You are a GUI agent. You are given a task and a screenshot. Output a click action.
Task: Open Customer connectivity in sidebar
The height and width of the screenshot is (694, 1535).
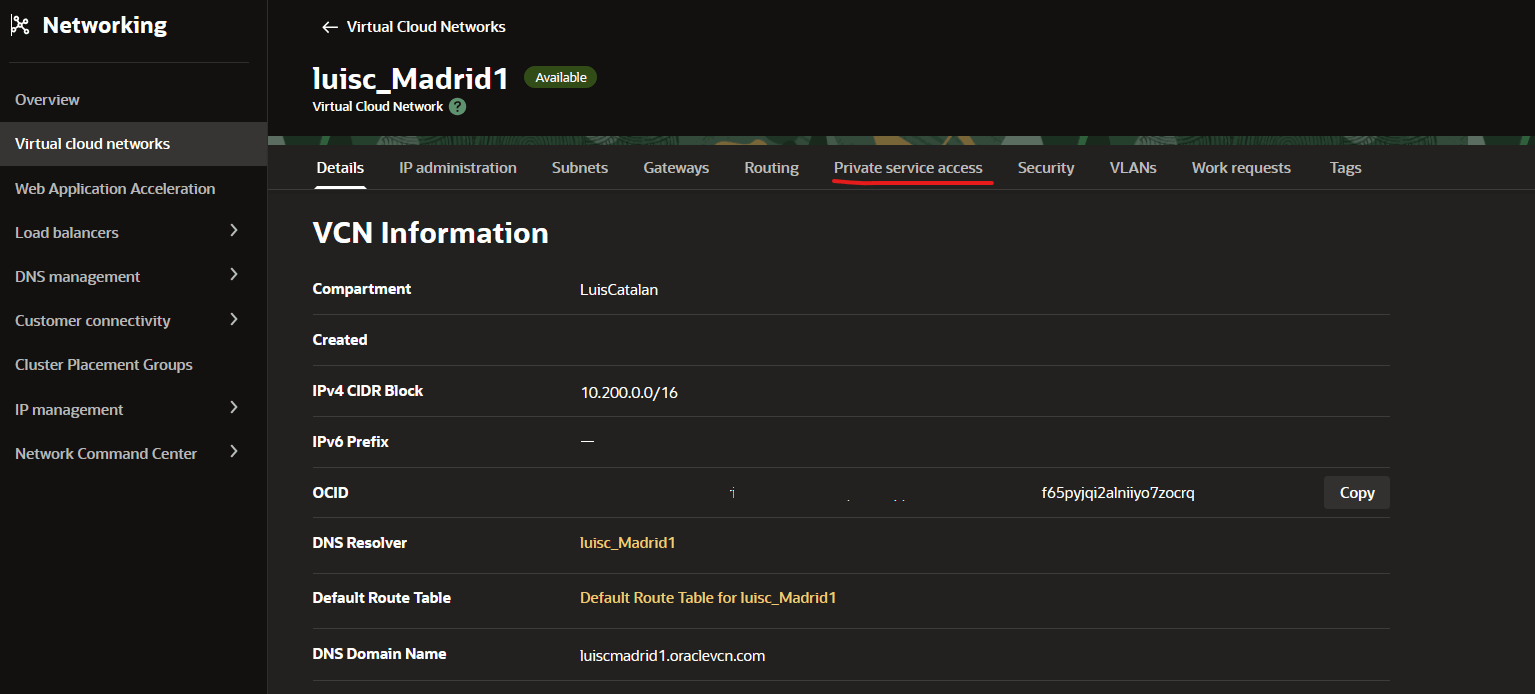point(93,321)
